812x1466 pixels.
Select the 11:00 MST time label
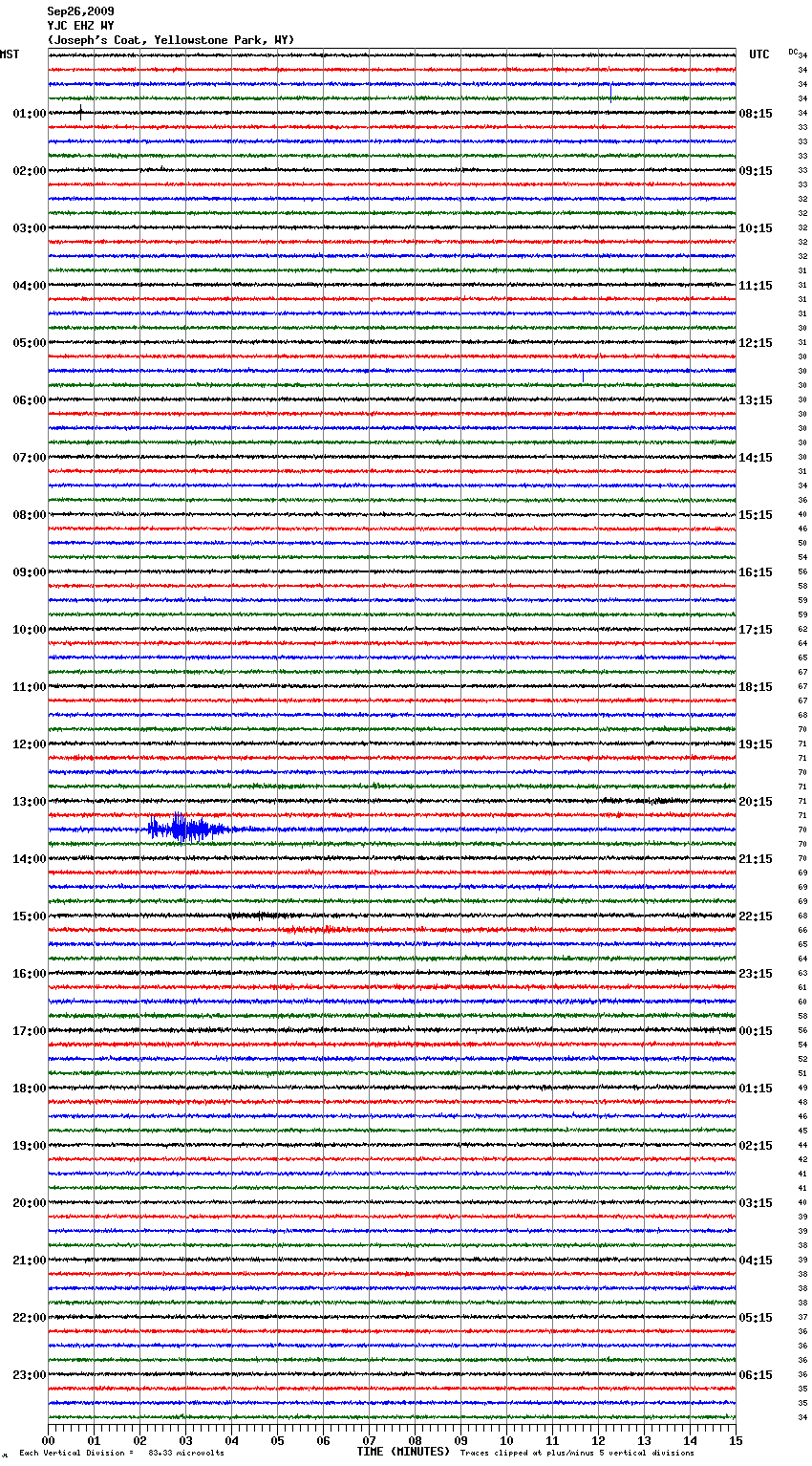30,687
